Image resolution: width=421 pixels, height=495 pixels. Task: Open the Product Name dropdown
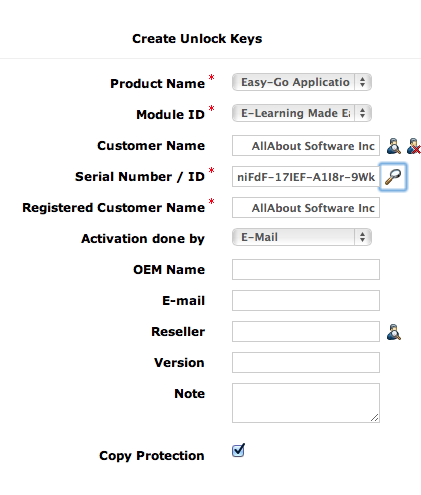click(302, 82)
